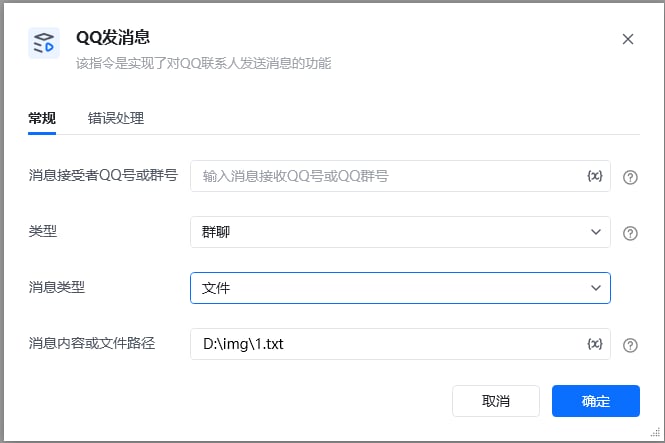Show help for 类型 field
The image size is (665, 443).
pos(630,233)
